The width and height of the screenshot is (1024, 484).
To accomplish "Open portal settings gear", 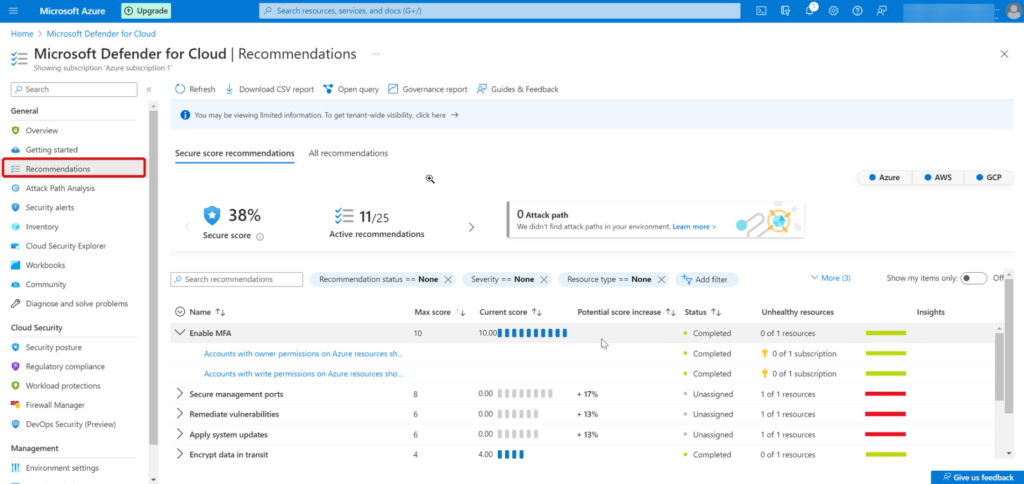I will coord(833,11).
